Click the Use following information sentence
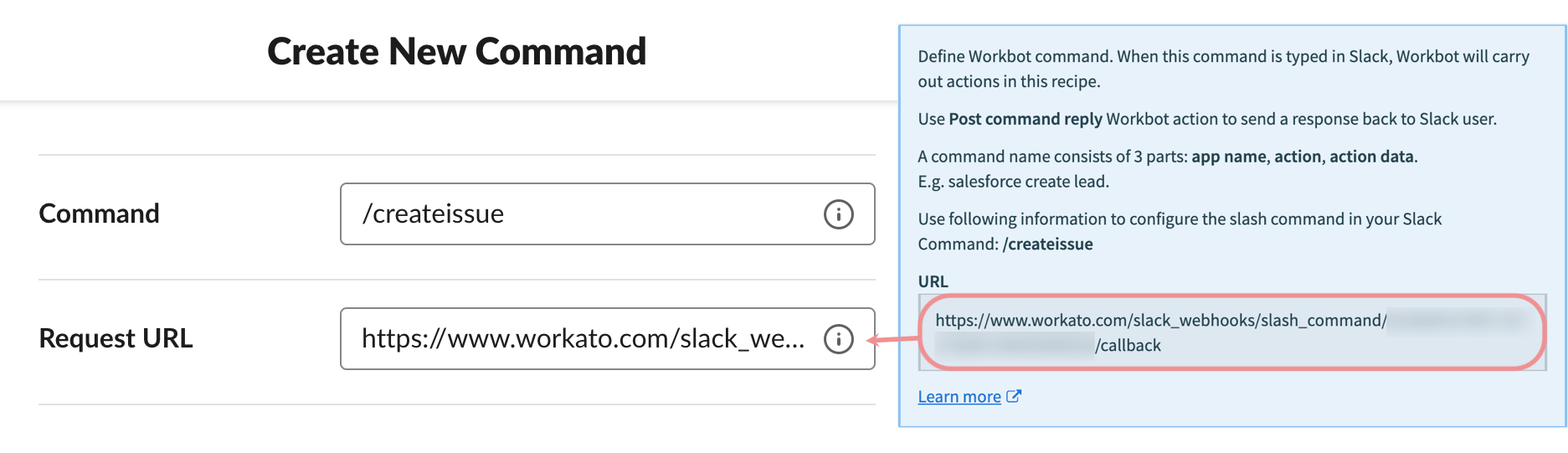This screenshot has height=453, width=1568. pyautogui.click(x=1180, y=219)
